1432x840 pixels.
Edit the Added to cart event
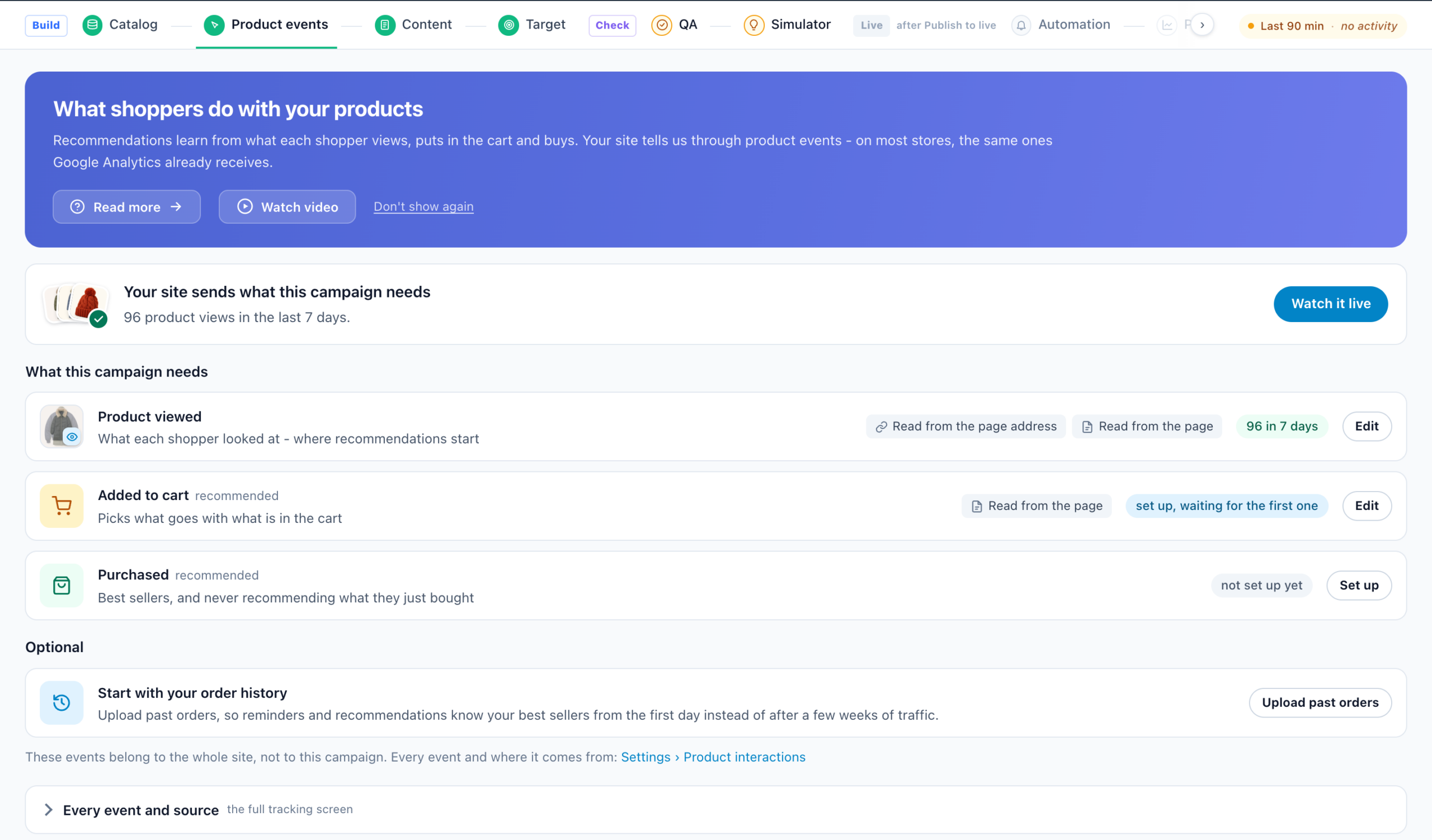click(x=1367, y=506)
